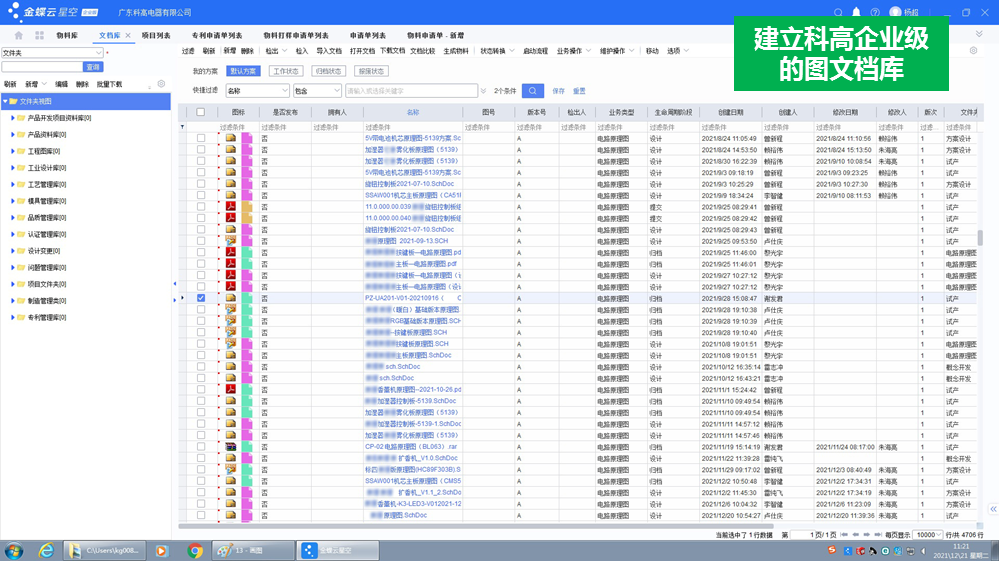This screenshot has height=561, width=999.
Task: Click the vertical scrollbar thumb of table
Action: click(x=980, y=238)
